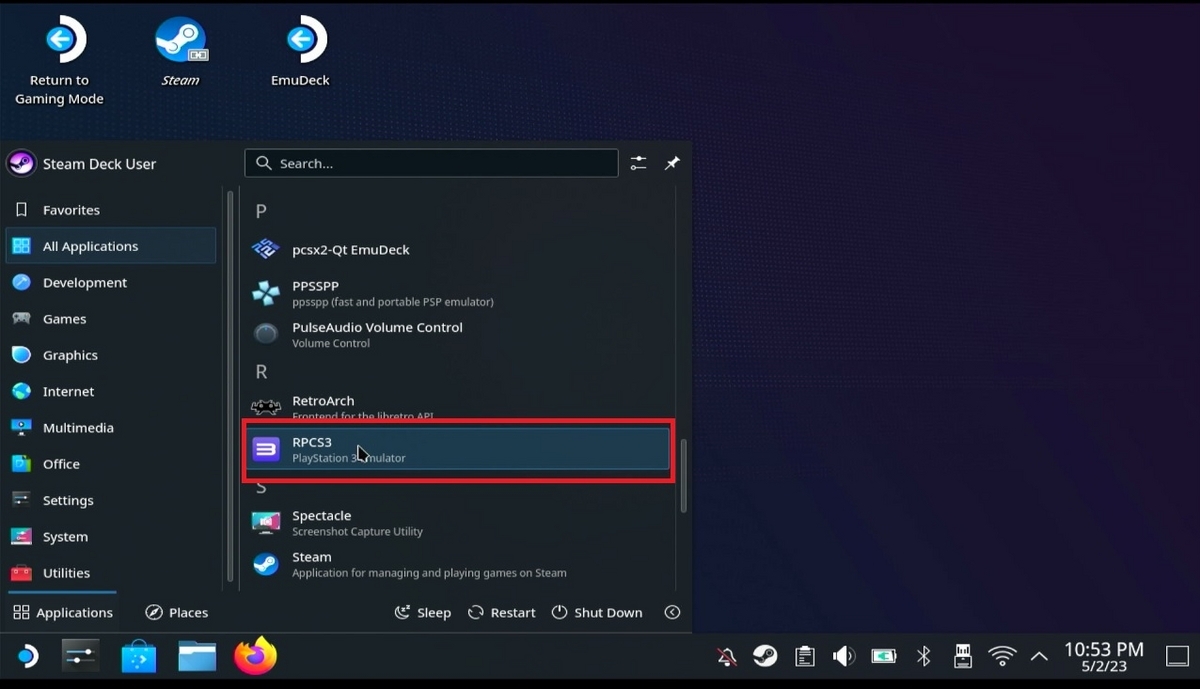Image resolution: width=1200 pixels, height=689 pixels.
Task: Open the clipboard tray icon
Action: coord(804,657)
